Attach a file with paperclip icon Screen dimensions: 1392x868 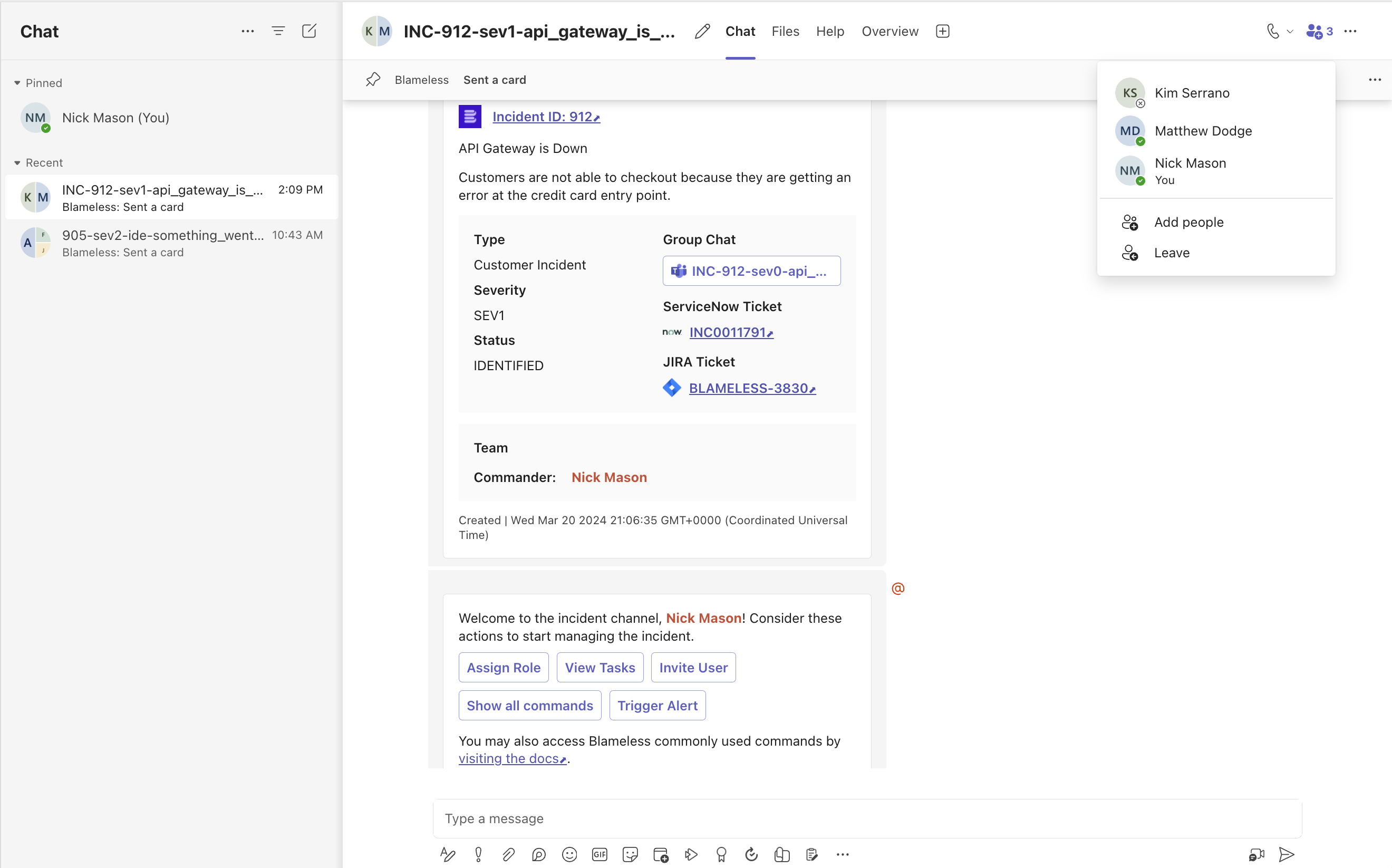(509, 854)
